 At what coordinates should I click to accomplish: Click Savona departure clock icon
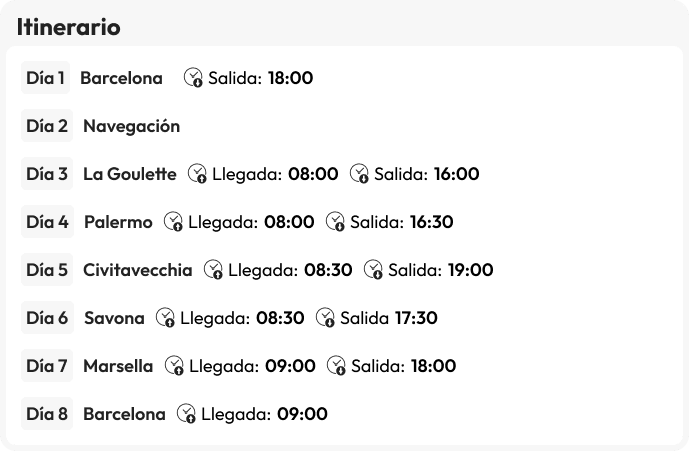pyautogui.click(x=326, y=318)
